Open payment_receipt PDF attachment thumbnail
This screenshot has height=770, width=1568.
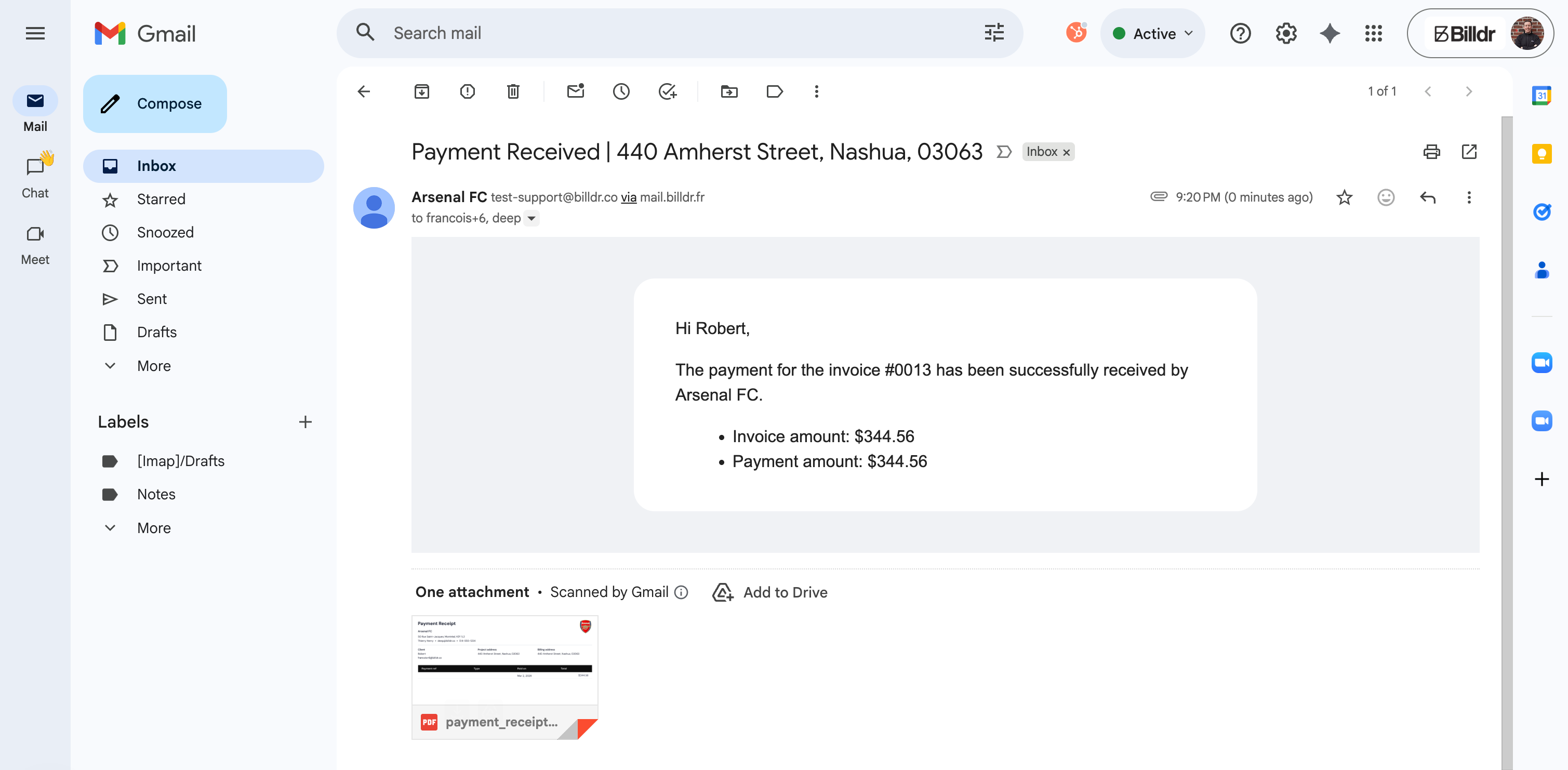tap(504, 678)
